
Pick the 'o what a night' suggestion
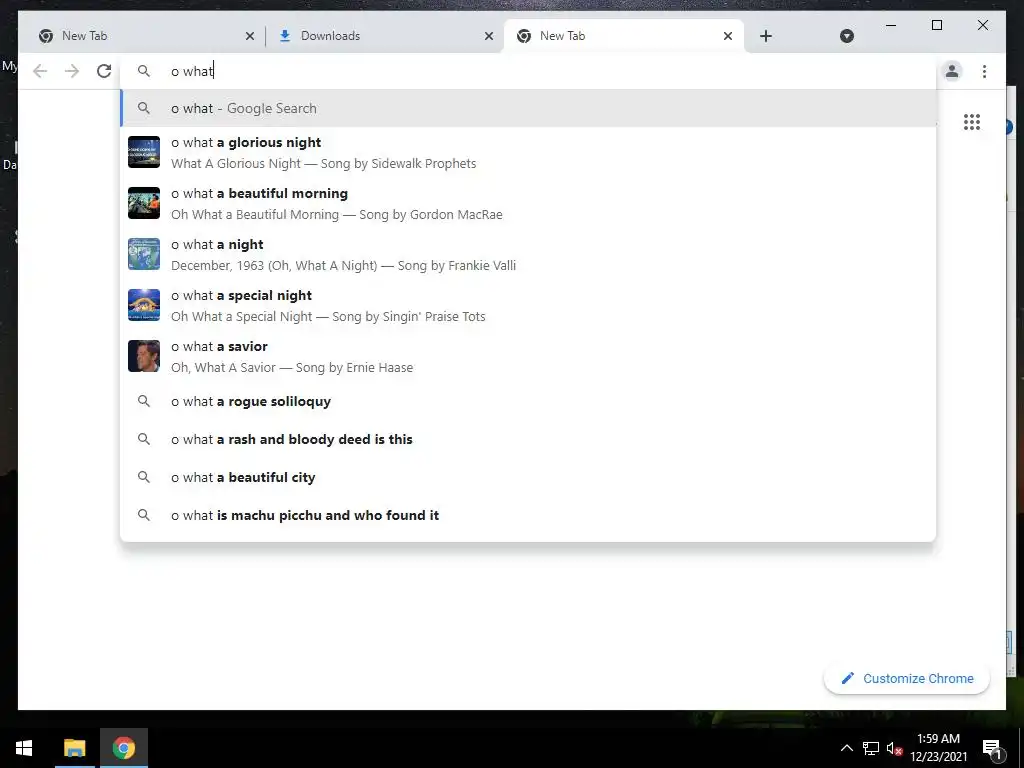(x=528, y=254)
